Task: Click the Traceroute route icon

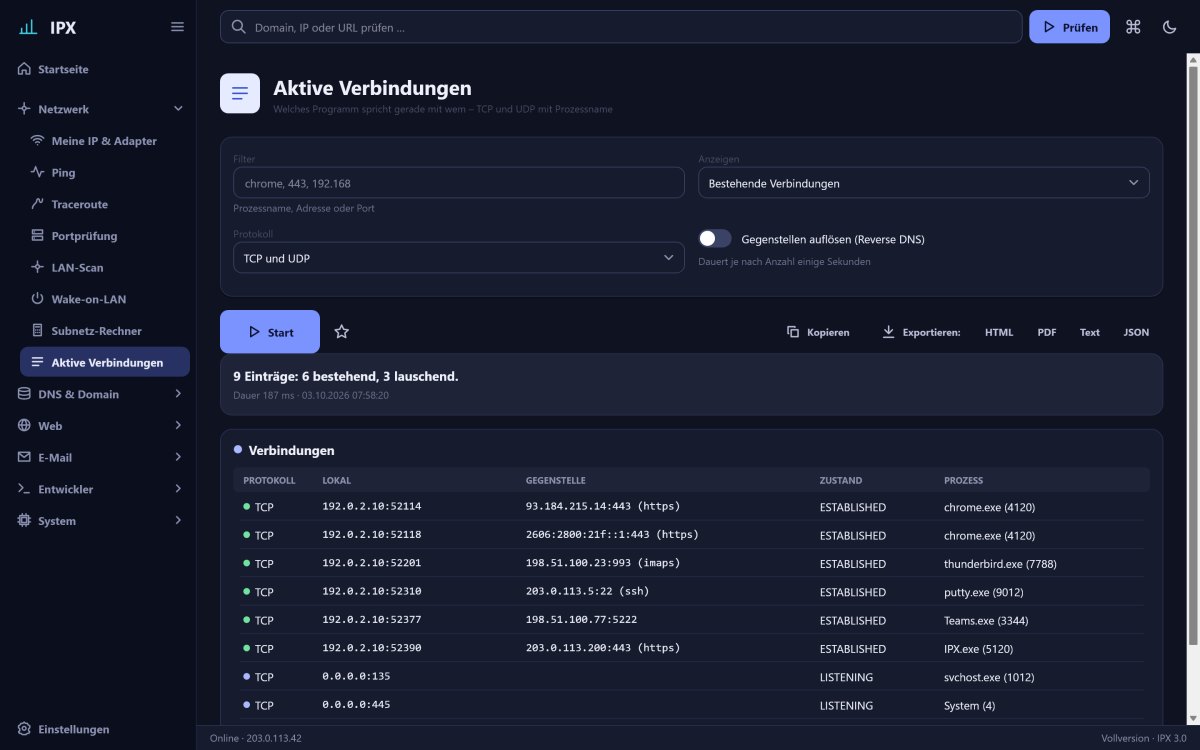Action: click(38, 204)
